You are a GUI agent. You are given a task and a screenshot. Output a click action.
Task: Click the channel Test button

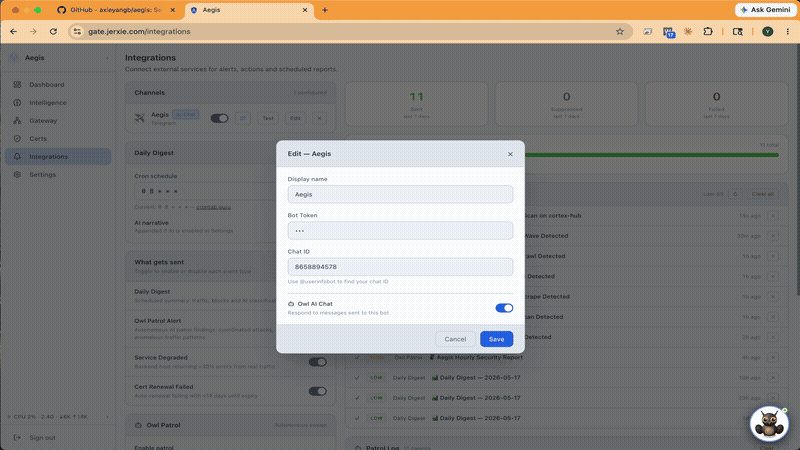(x=268, y=118)
